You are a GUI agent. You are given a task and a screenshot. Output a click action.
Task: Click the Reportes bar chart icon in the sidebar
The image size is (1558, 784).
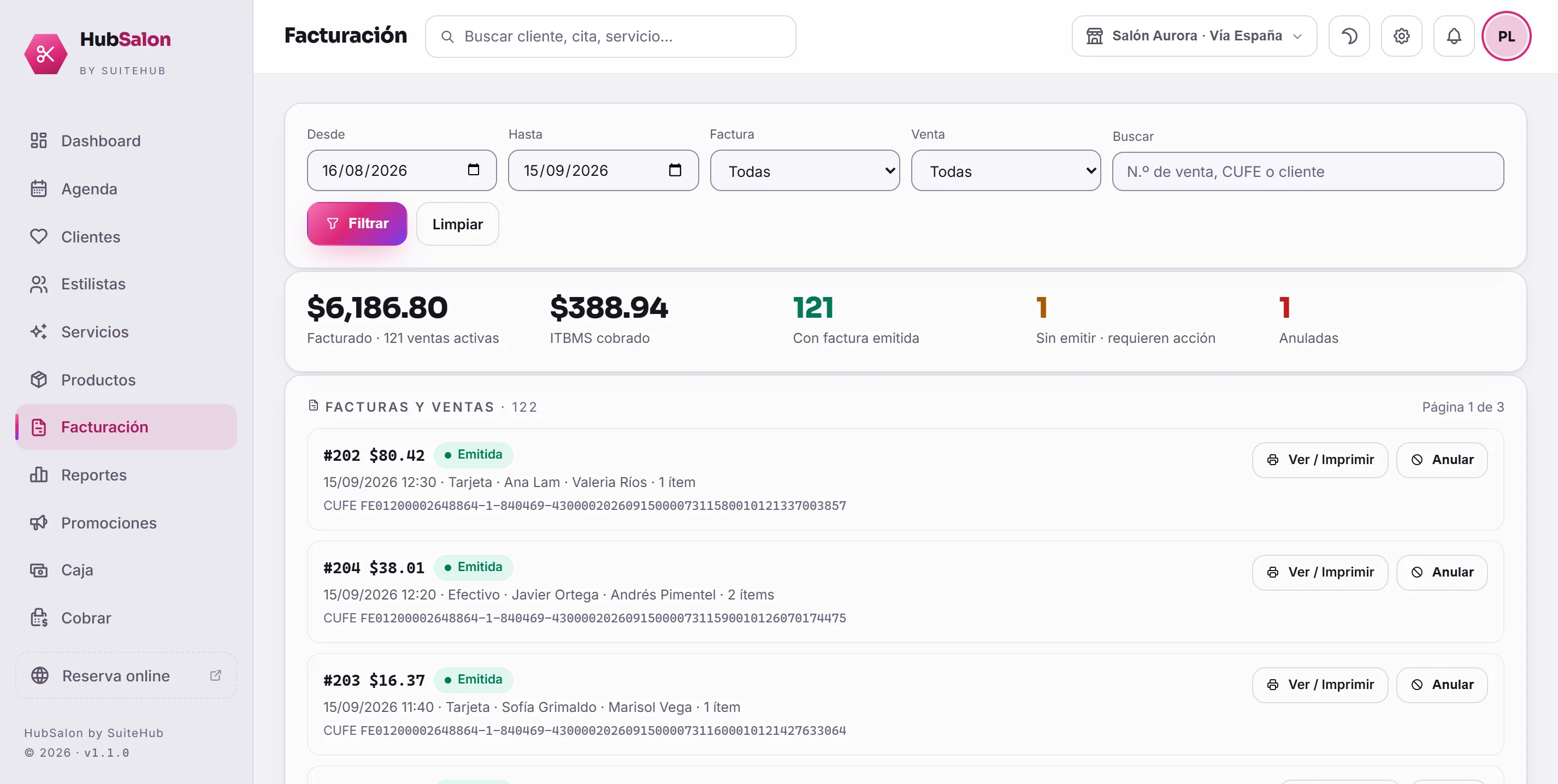39,474
